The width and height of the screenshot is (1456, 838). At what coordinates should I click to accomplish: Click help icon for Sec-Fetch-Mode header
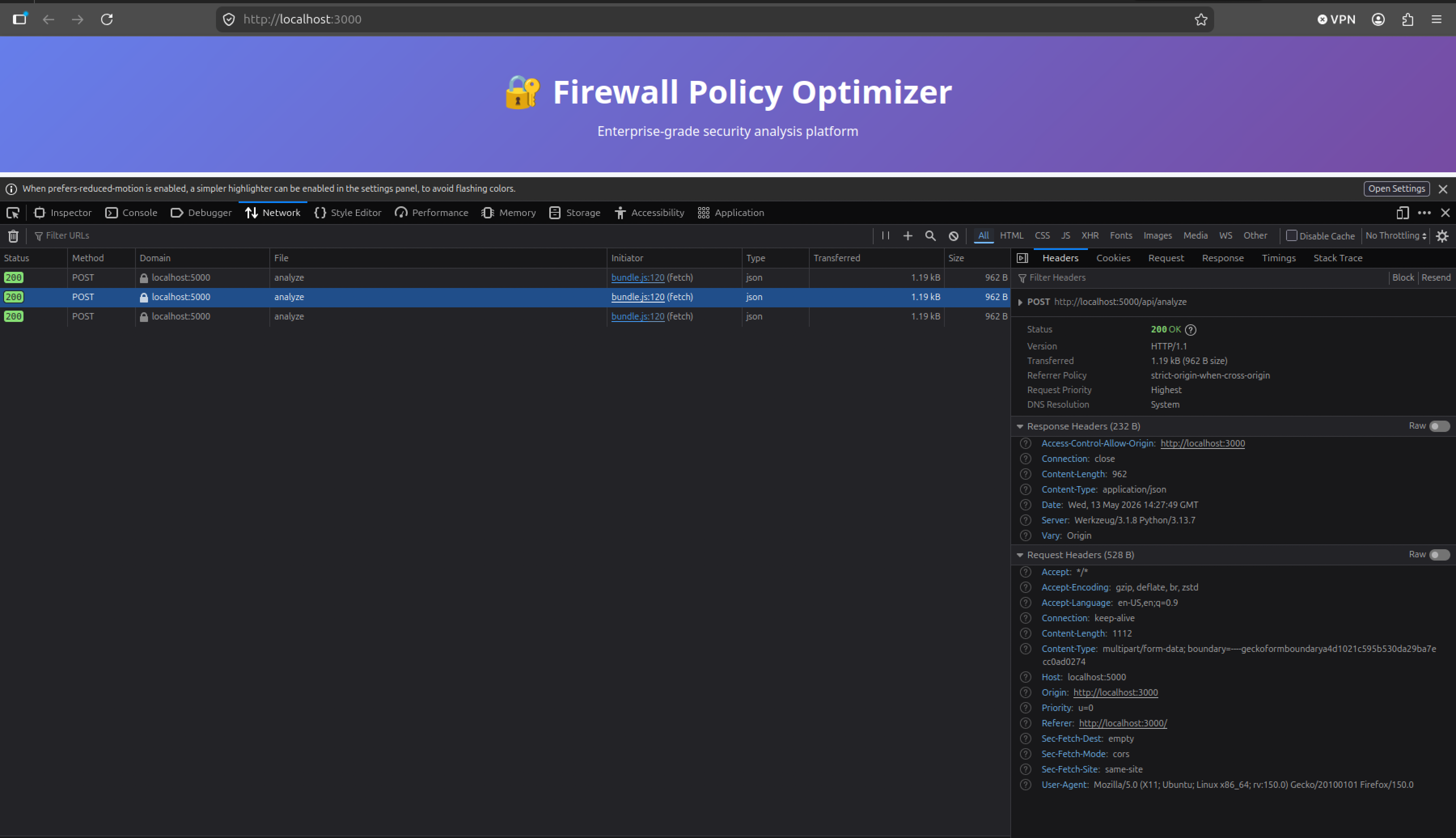[1026, 754]
